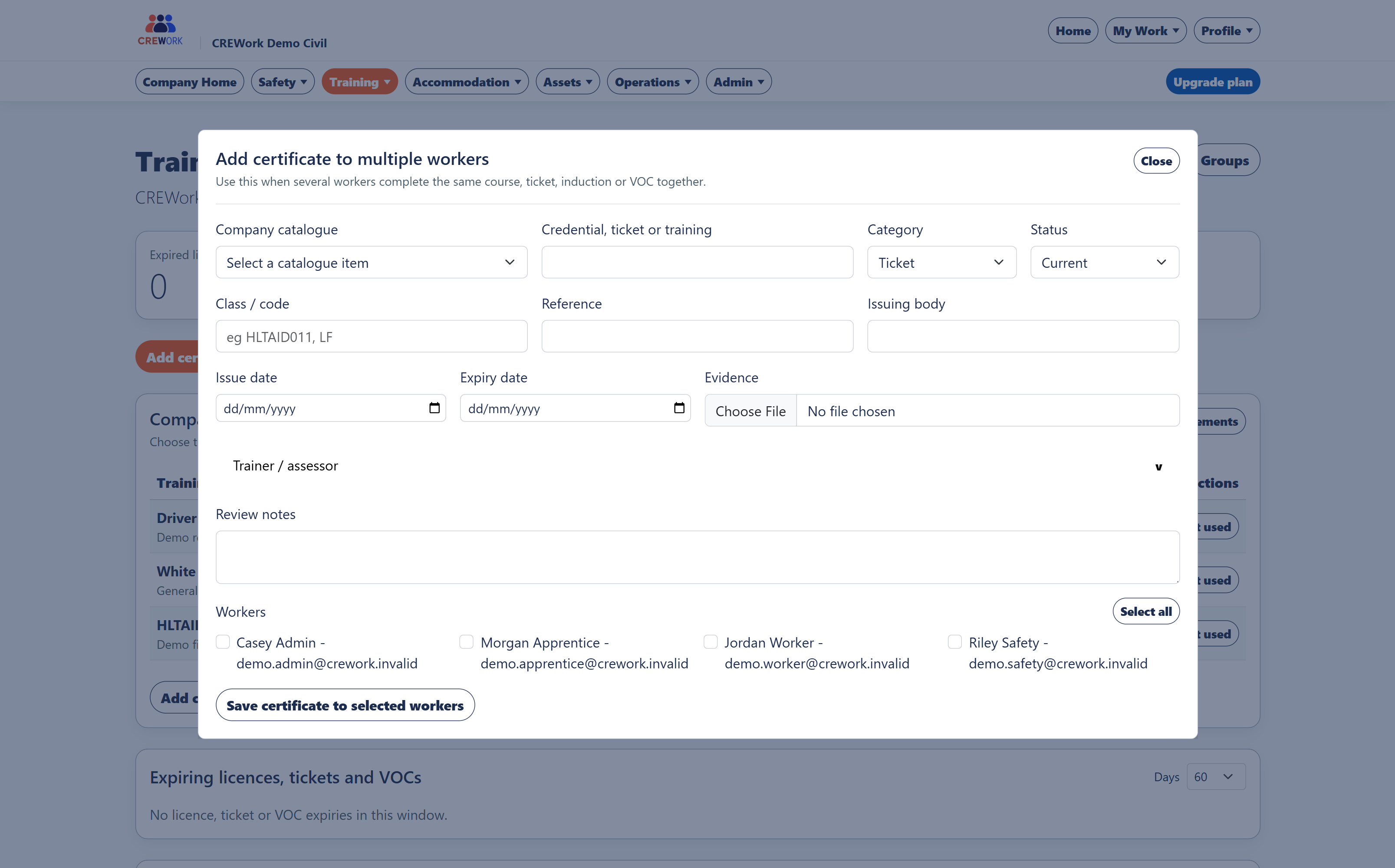Open the Expiry date calendar picker icon
The width and height of the screenshot is (1395, 868).
(679, 408)
